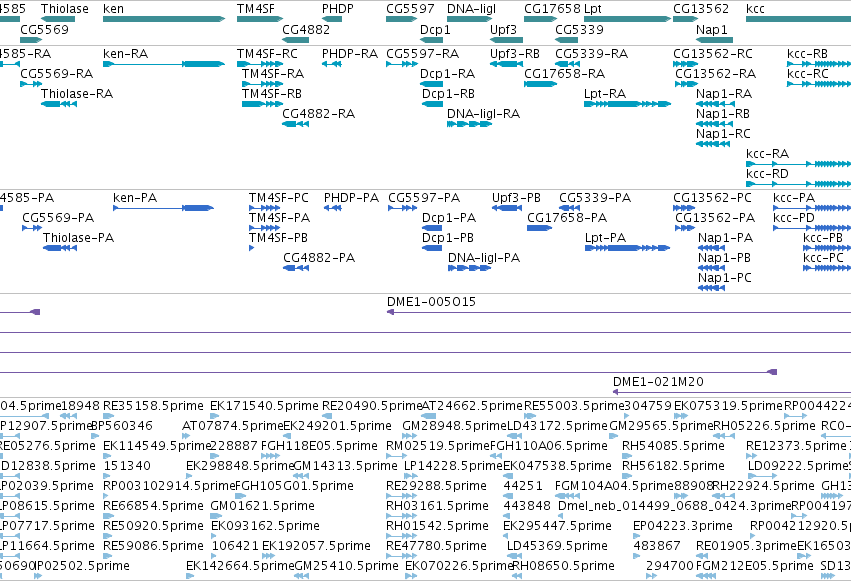
Task: Click the TM4SF-PB coding glyph
Action: tap(251, 248)
